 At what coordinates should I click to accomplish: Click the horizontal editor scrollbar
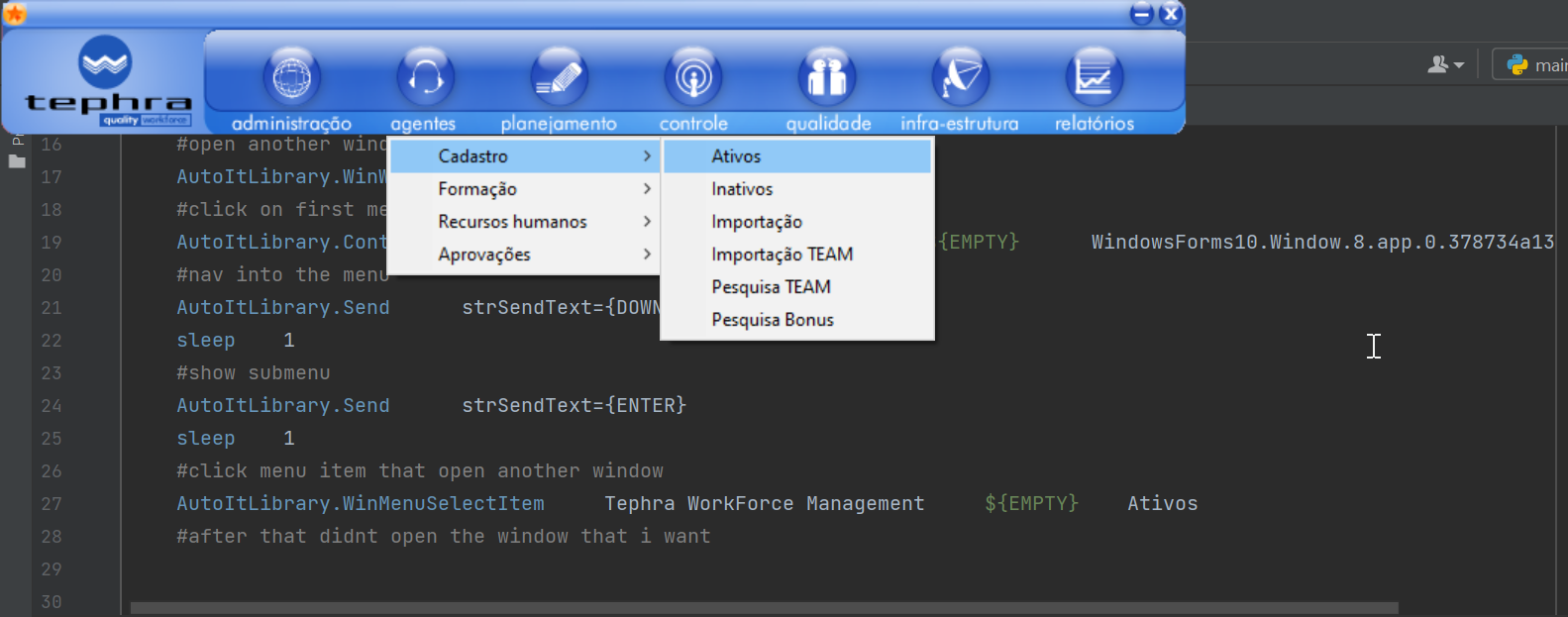(764, 608)
